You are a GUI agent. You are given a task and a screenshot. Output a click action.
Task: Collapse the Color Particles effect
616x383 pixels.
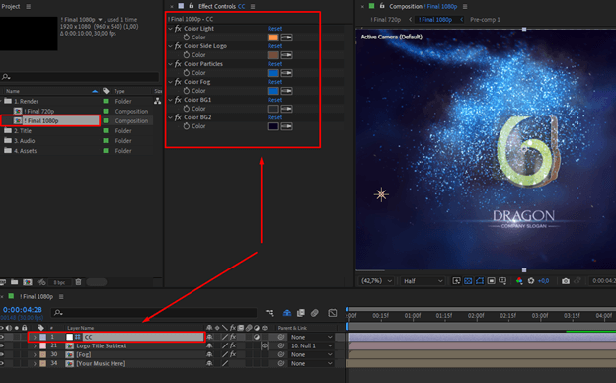tap(170, 64)
